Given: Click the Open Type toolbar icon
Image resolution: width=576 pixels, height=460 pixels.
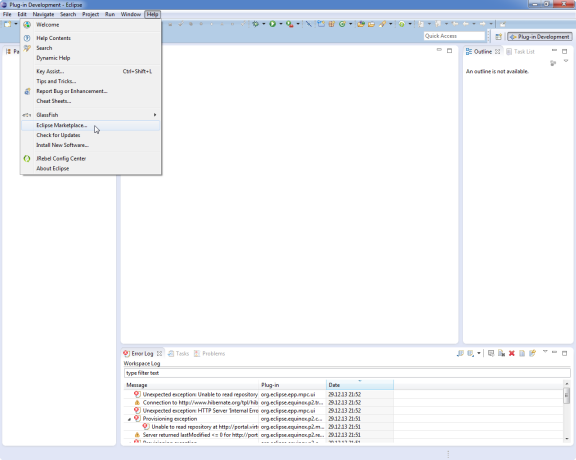Looking at the screenshot, I should click(361, 24).
